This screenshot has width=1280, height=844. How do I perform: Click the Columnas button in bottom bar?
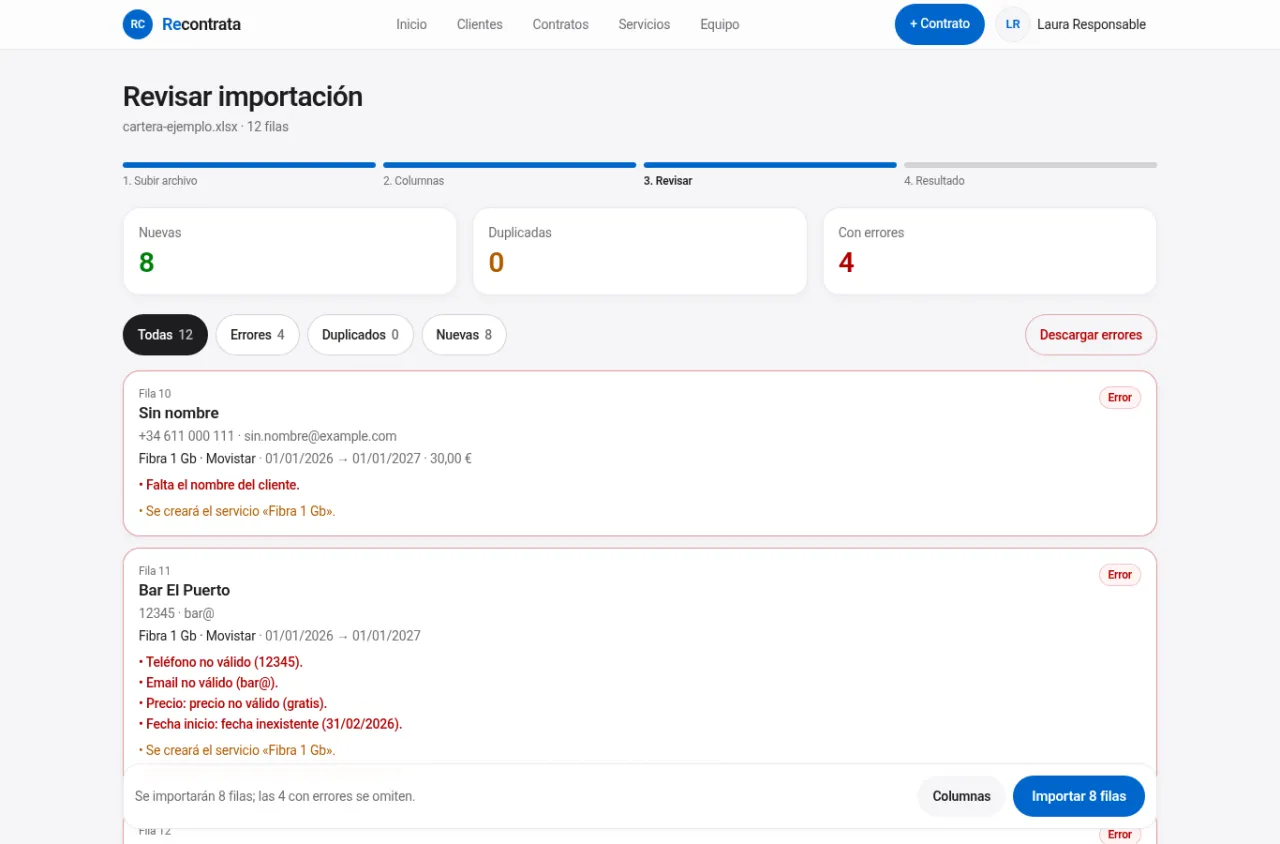point(961,796)
